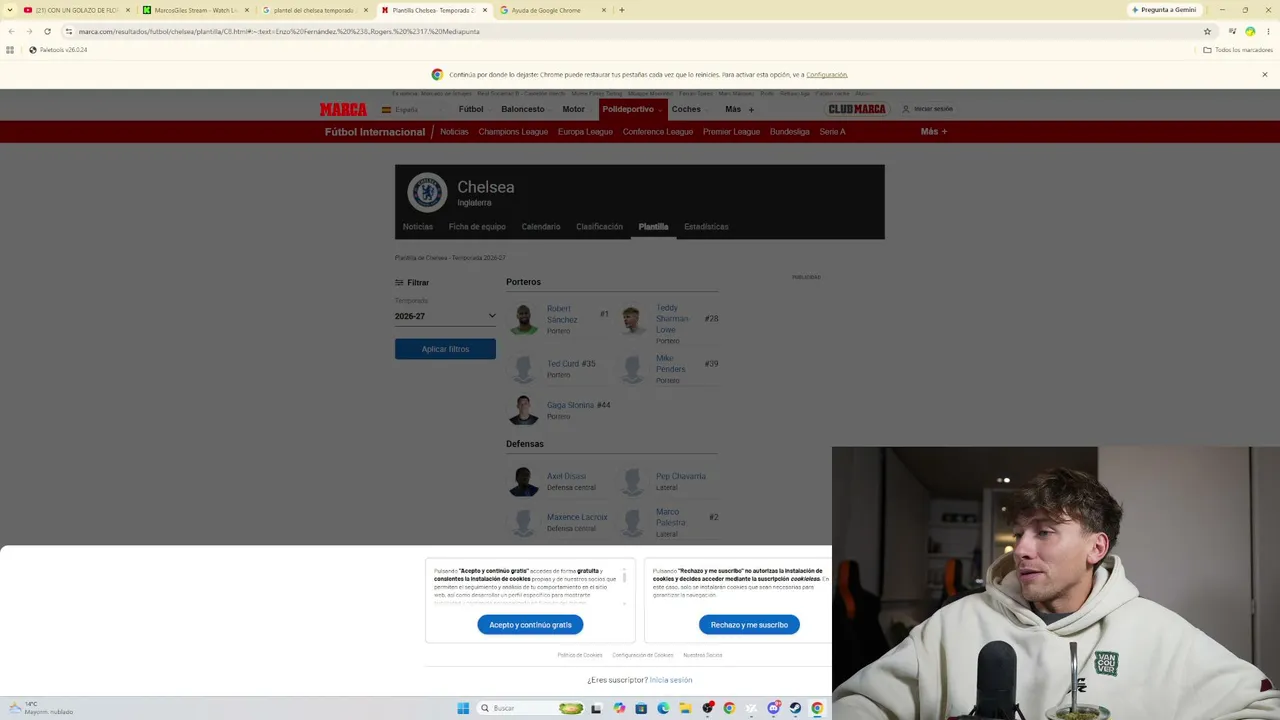Viewport: 1280px width, 720px height.
Task: Switch to the 'plantel del chelsea temporada' Google tab
Action: pyautogui.click(x=314, y=10)
